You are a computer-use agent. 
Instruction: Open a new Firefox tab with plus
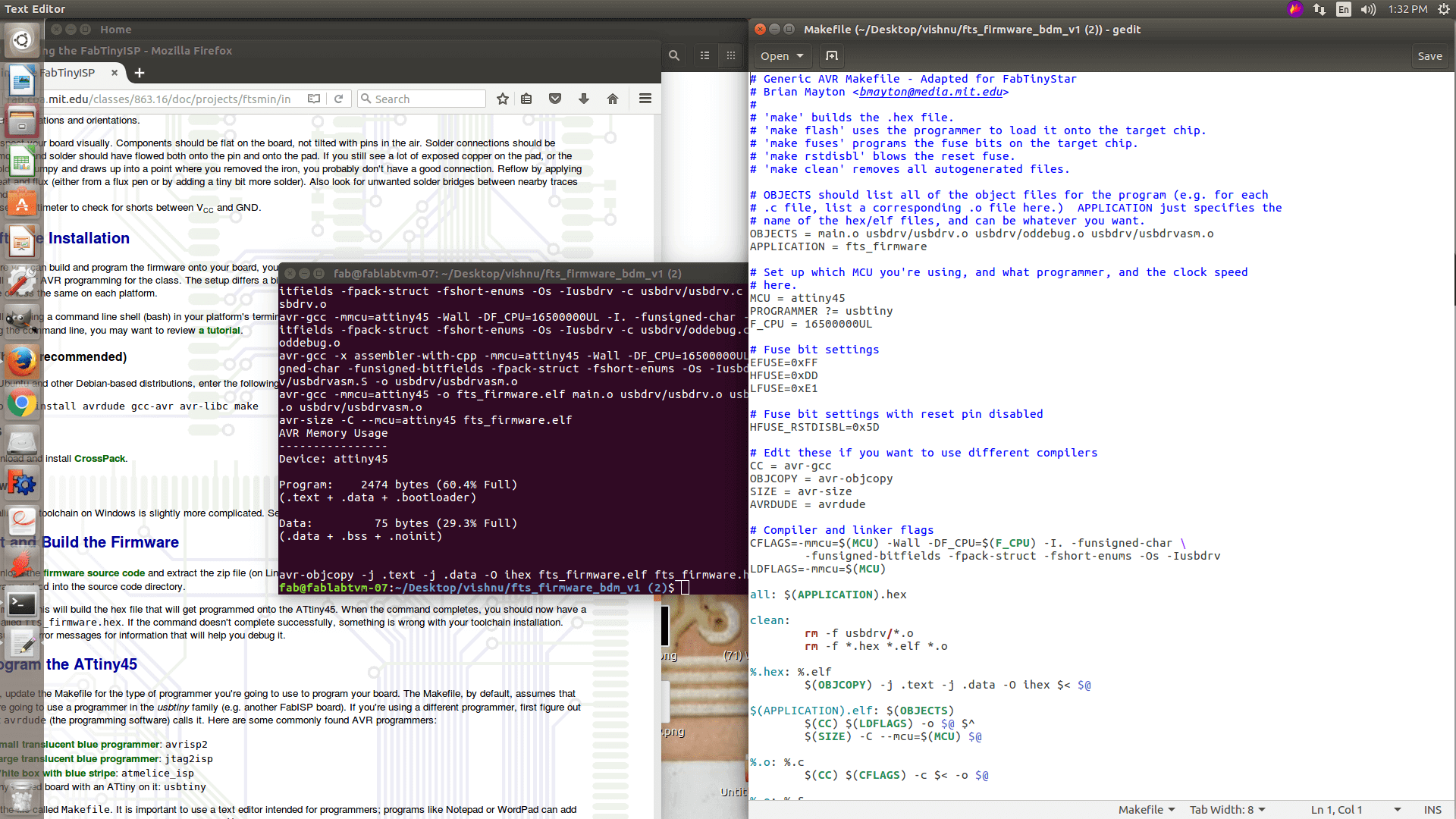140,73
